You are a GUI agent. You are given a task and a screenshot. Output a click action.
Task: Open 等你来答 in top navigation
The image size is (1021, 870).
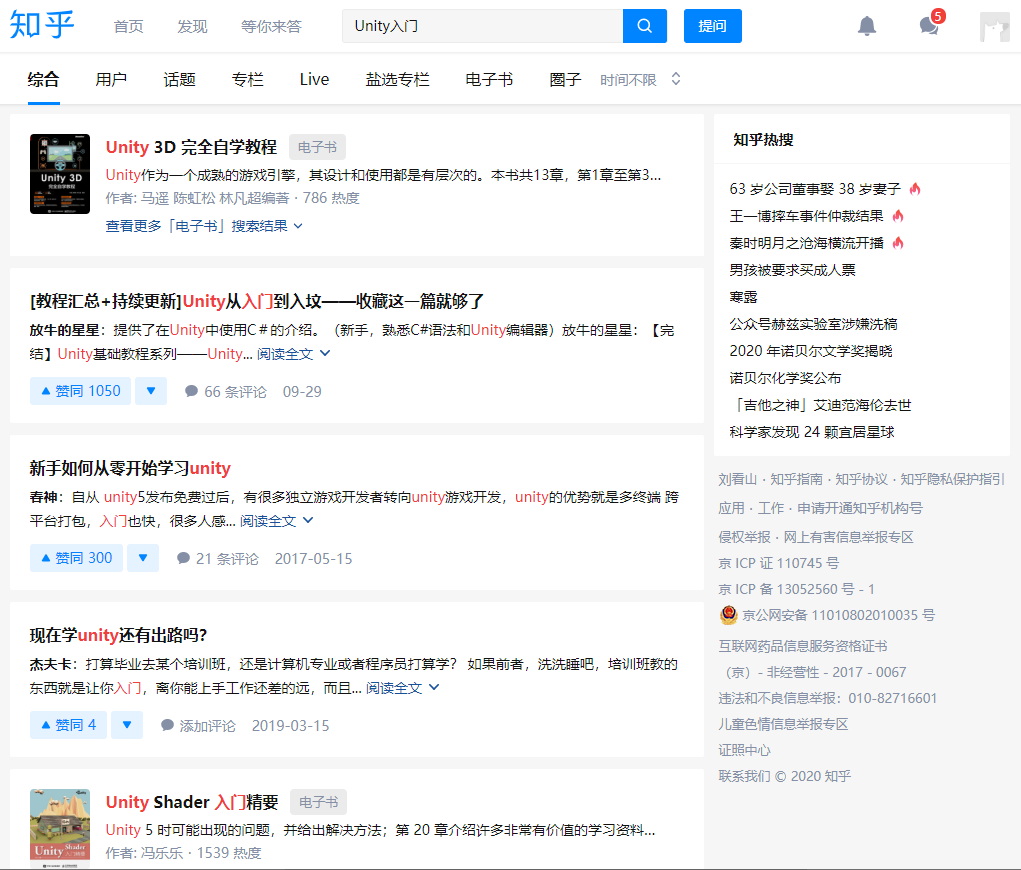click(x=272, y=26)
